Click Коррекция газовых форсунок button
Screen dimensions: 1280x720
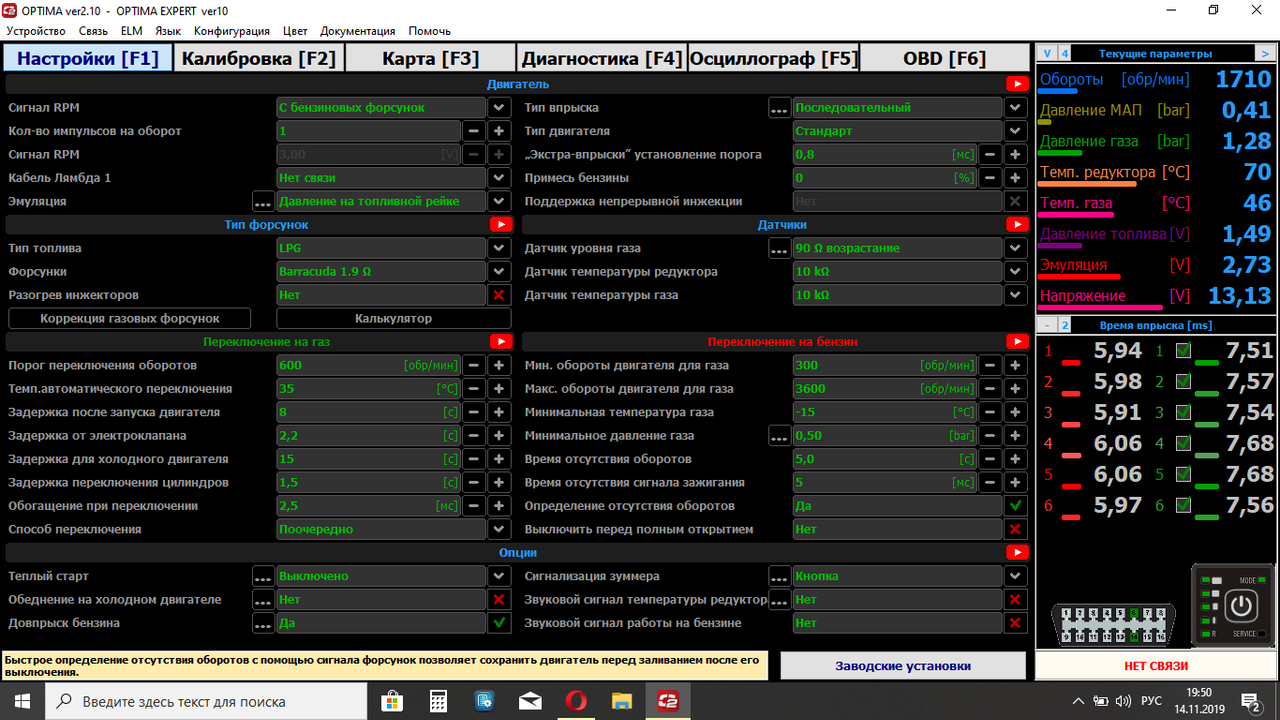coord(130,319)
